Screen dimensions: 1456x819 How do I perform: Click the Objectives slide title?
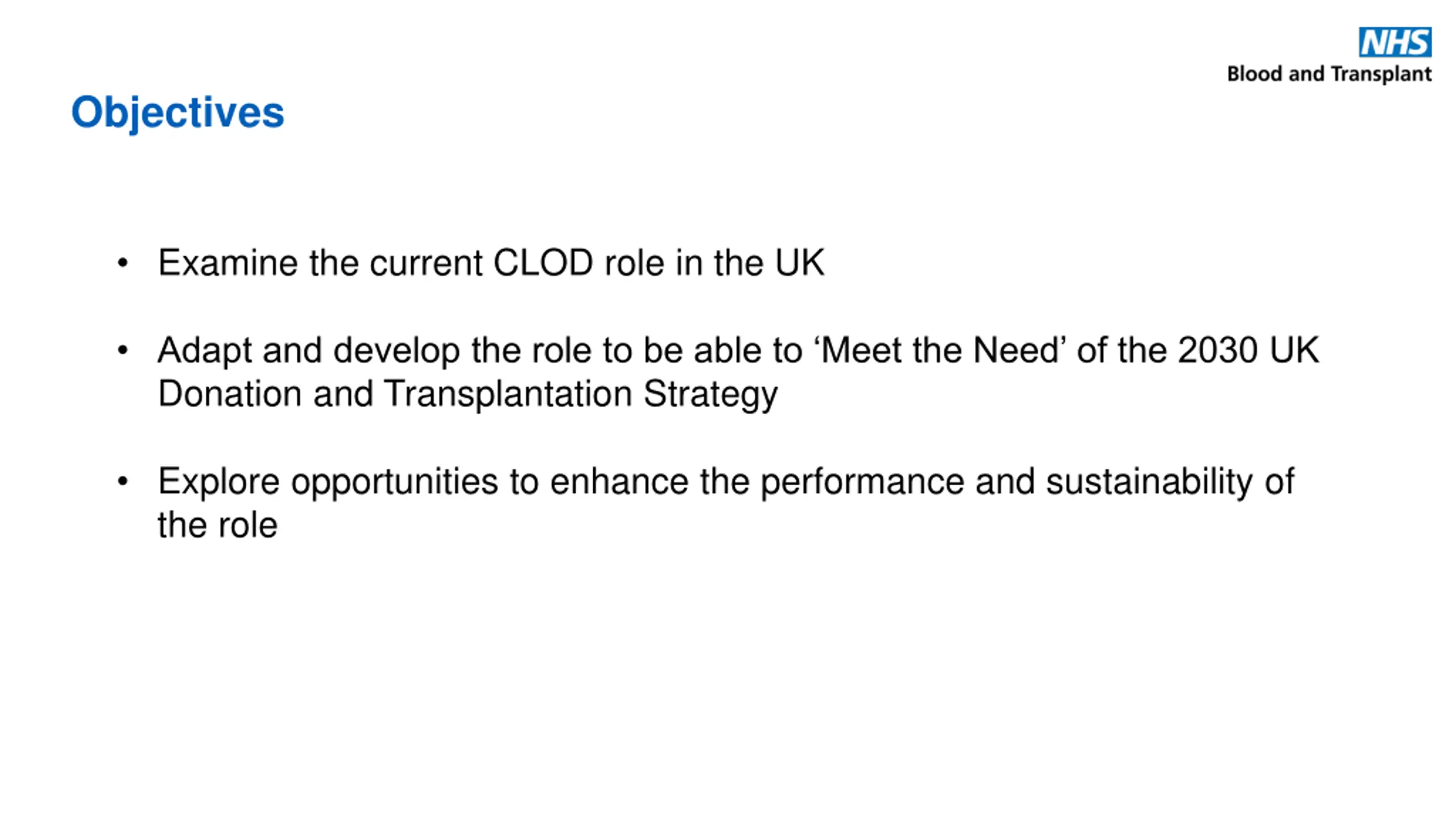177,113
